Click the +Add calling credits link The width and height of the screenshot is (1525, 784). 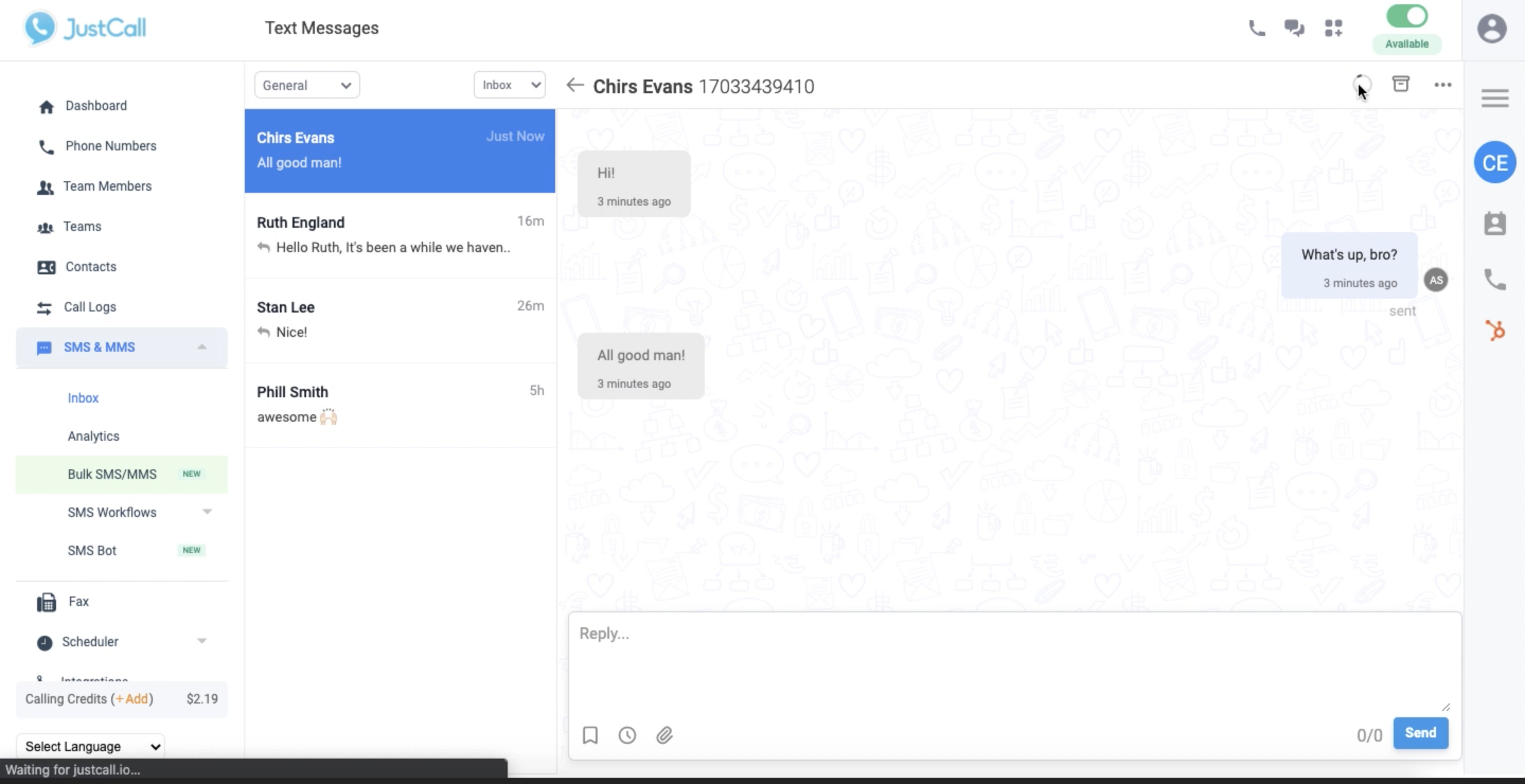click(x=131, y=699)
